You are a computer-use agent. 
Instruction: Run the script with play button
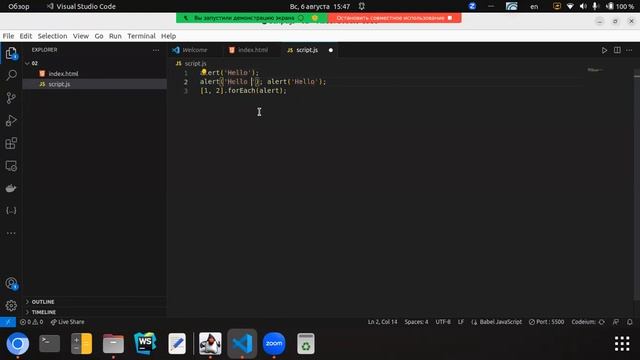(604, 50)
